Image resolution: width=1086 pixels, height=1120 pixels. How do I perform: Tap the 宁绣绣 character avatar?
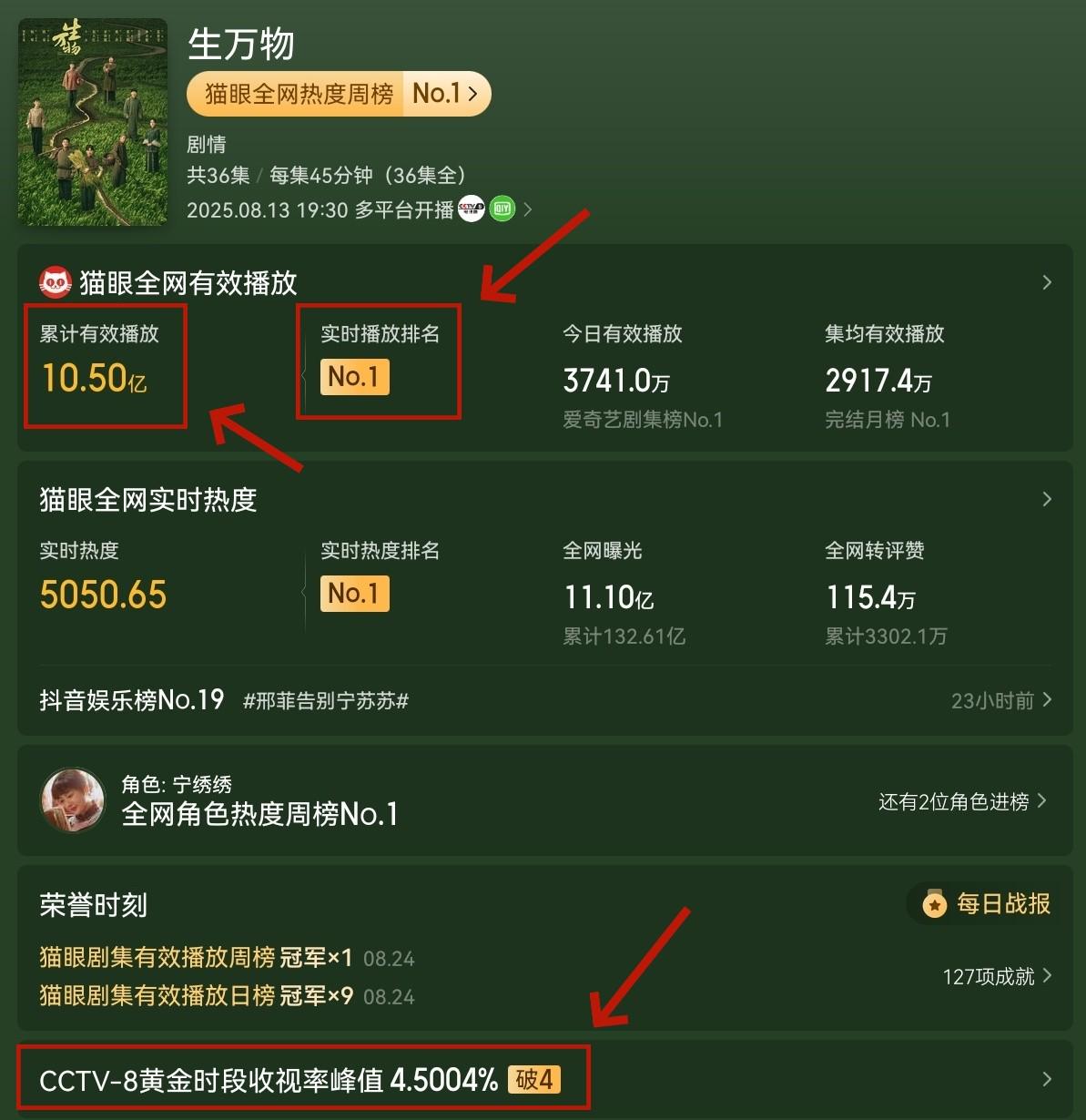click(x=73, y=800)
